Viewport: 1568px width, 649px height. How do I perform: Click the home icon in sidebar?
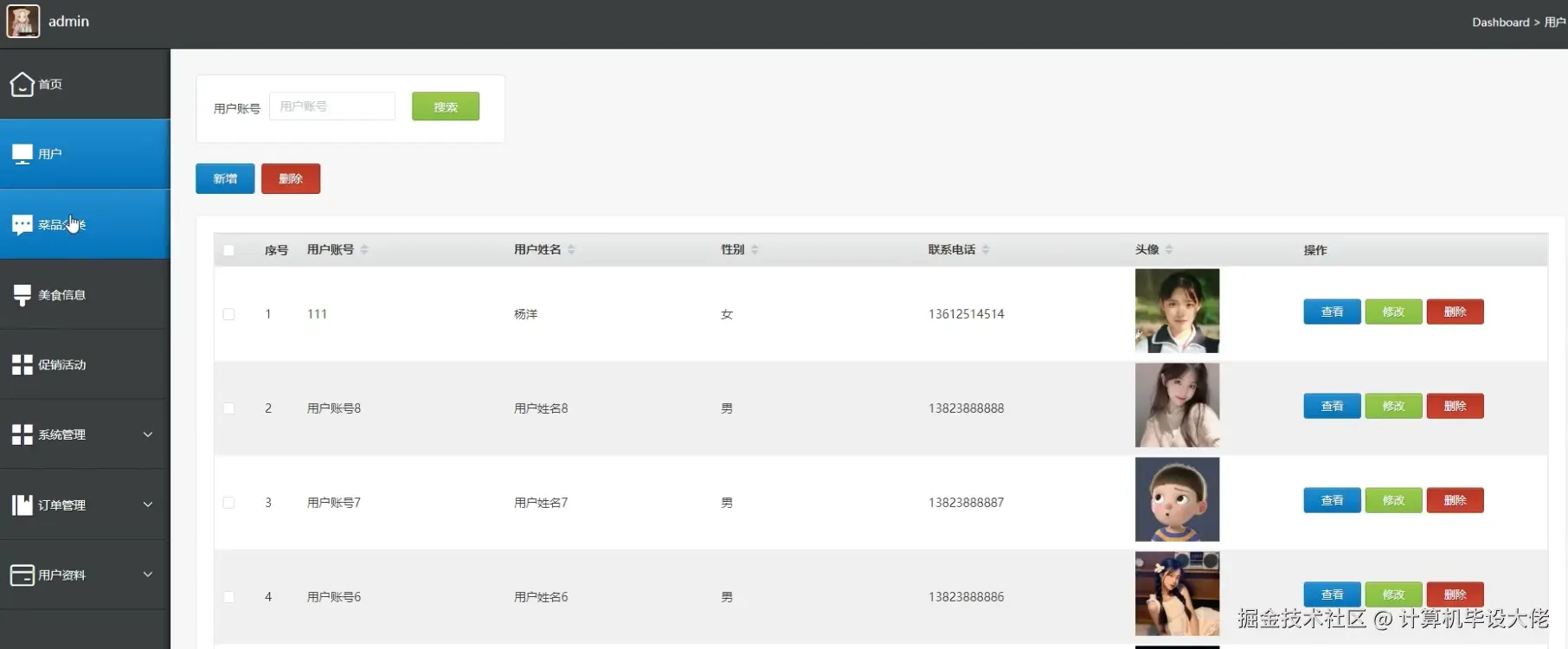pyautogui.click(x=22, y=84)
